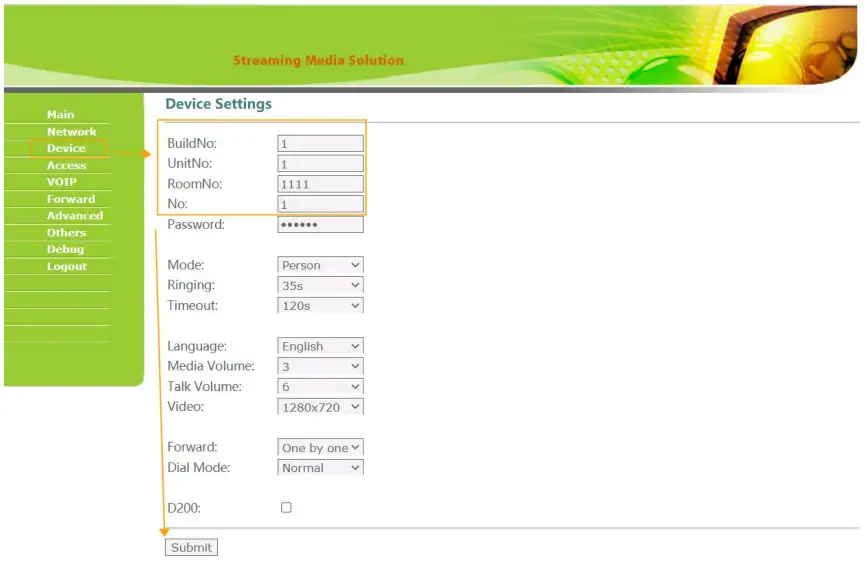The width and height of the screenshot is (867, 565).
Task: Change Language dropdown from English
Action: click(x=320, y=346)
